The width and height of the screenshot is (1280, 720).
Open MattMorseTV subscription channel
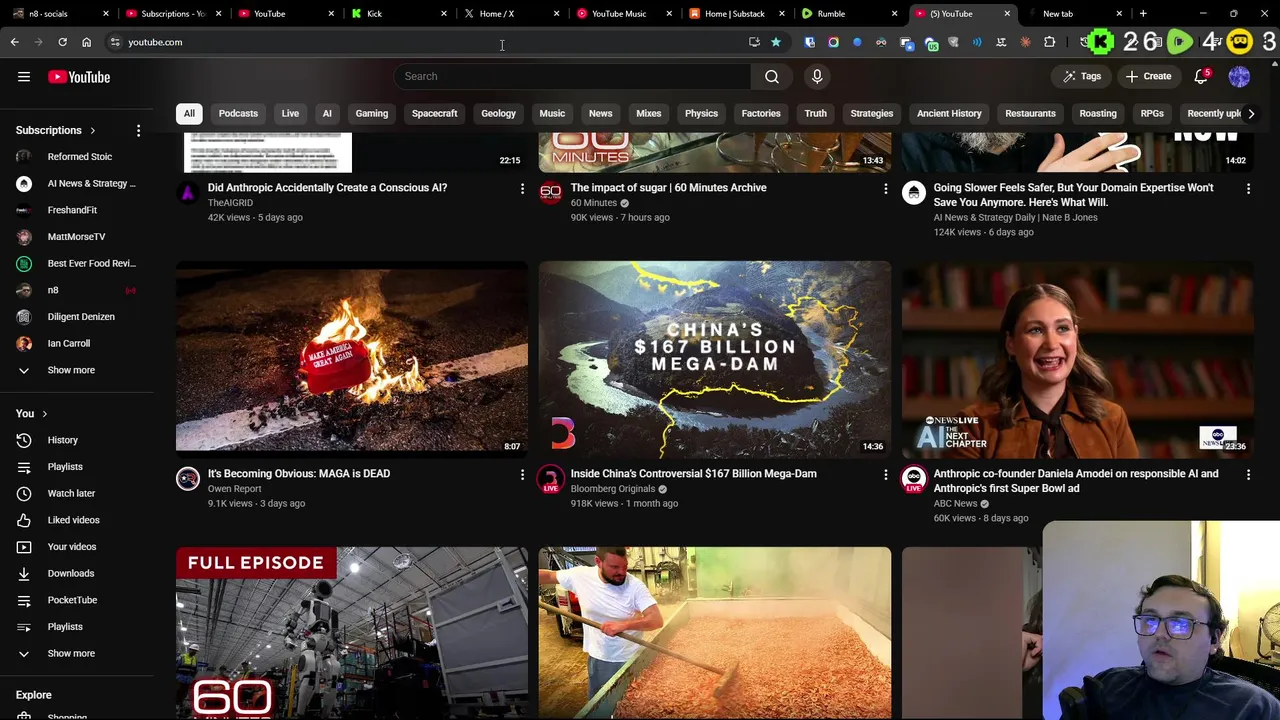click(x=76, y=237)
